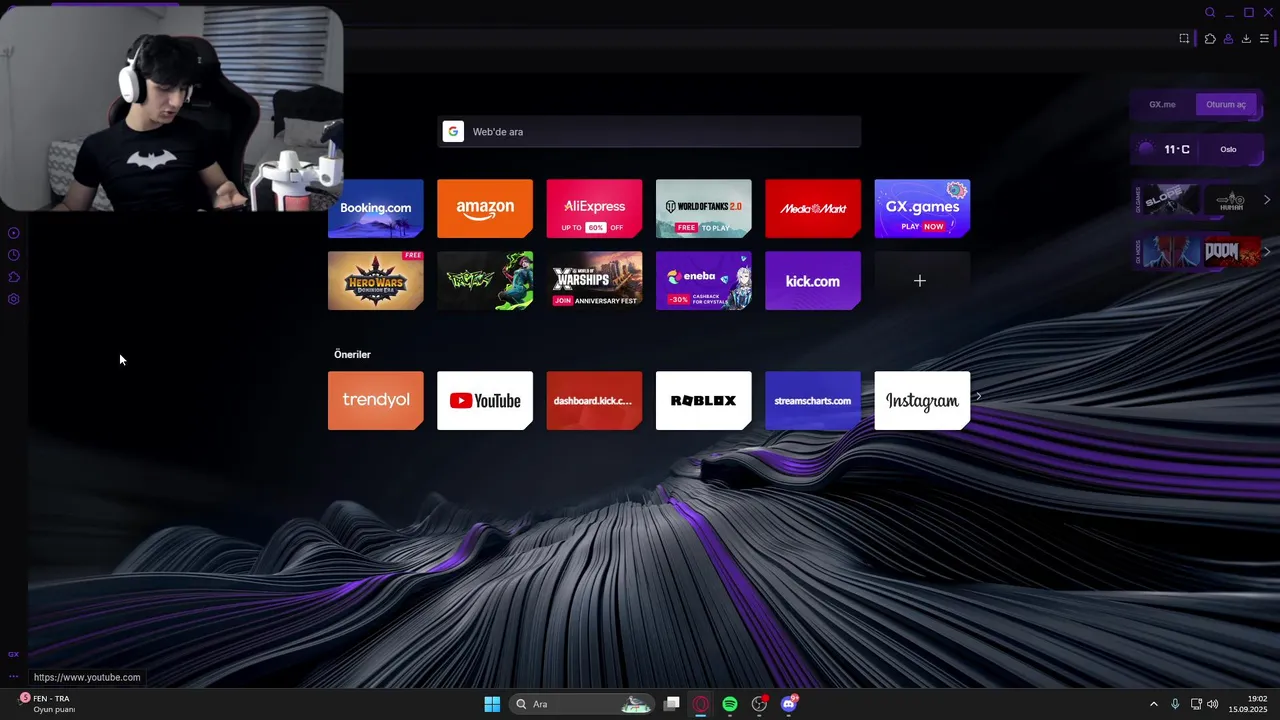Open the player icon in the sidebar
Screen dimensions: 1280x720
tap(14, 233)
